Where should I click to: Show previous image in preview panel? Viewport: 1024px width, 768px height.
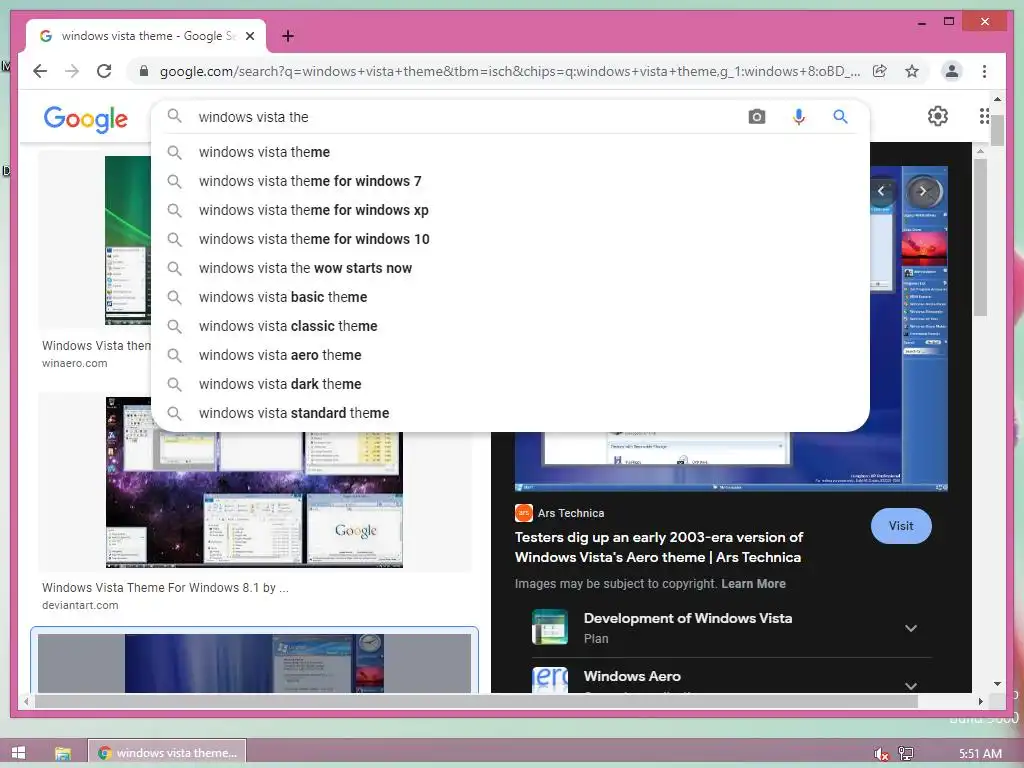click(881, 191)
